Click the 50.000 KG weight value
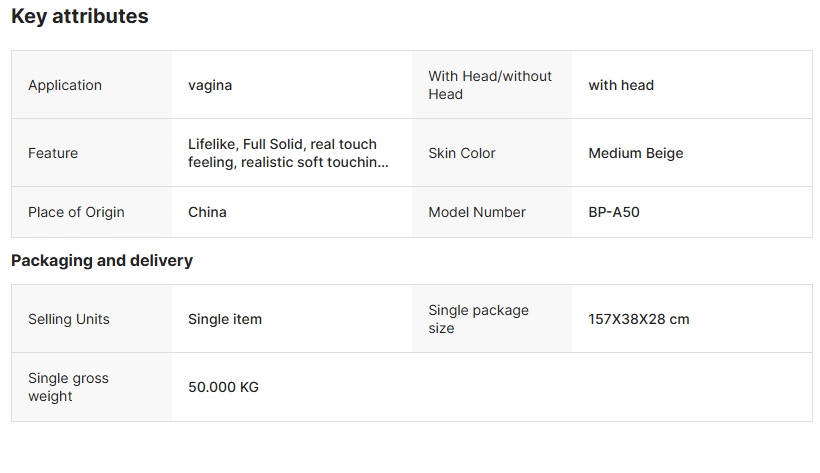Screen dimensions: 820x473 (223, 387)
